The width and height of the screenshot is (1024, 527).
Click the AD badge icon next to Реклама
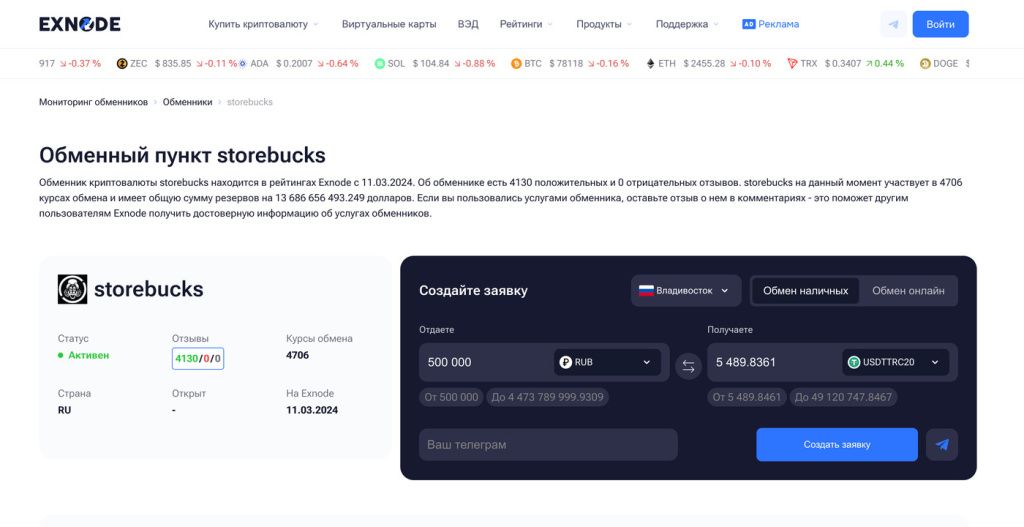point(748,24)
